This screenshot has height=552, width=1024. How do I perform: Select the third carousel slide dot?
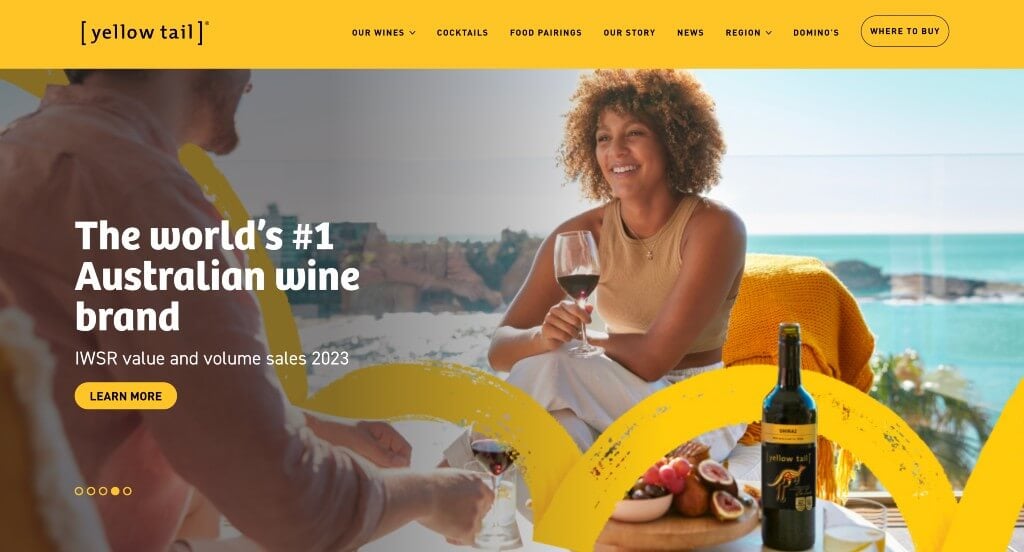tap(103, 491)
